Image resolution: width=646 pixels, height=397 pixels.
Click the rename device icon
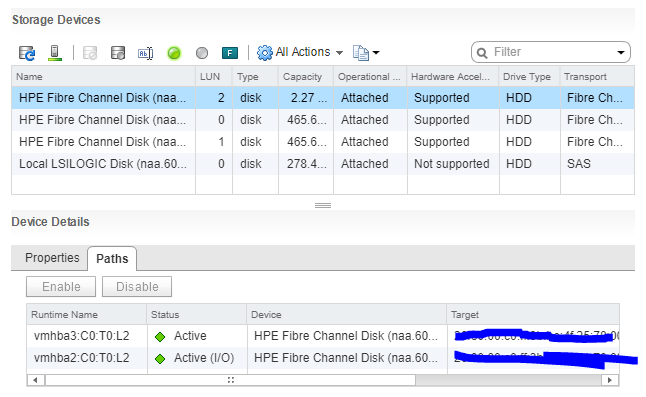[145, 53]
